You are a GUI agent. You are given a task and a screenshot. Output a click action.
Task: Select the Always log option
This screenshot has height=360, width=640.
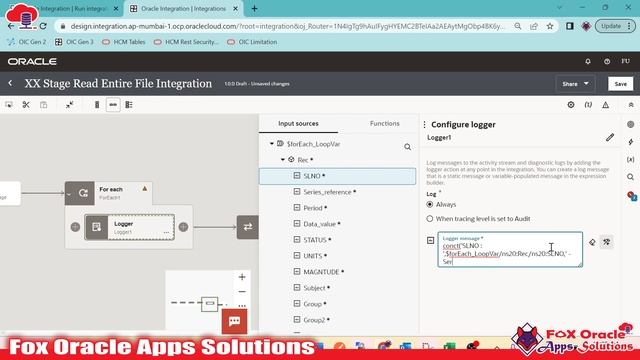(x=430, y=204)
